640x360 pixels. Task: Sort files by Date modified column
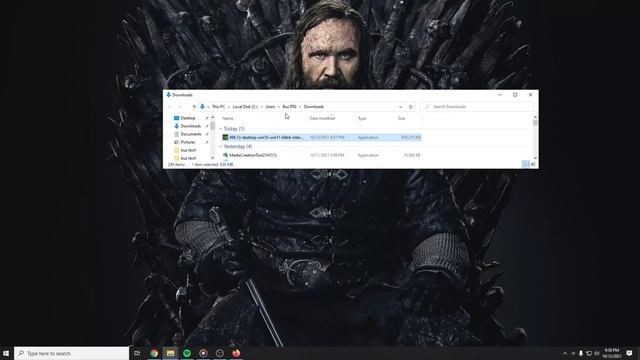click(322, 118)
